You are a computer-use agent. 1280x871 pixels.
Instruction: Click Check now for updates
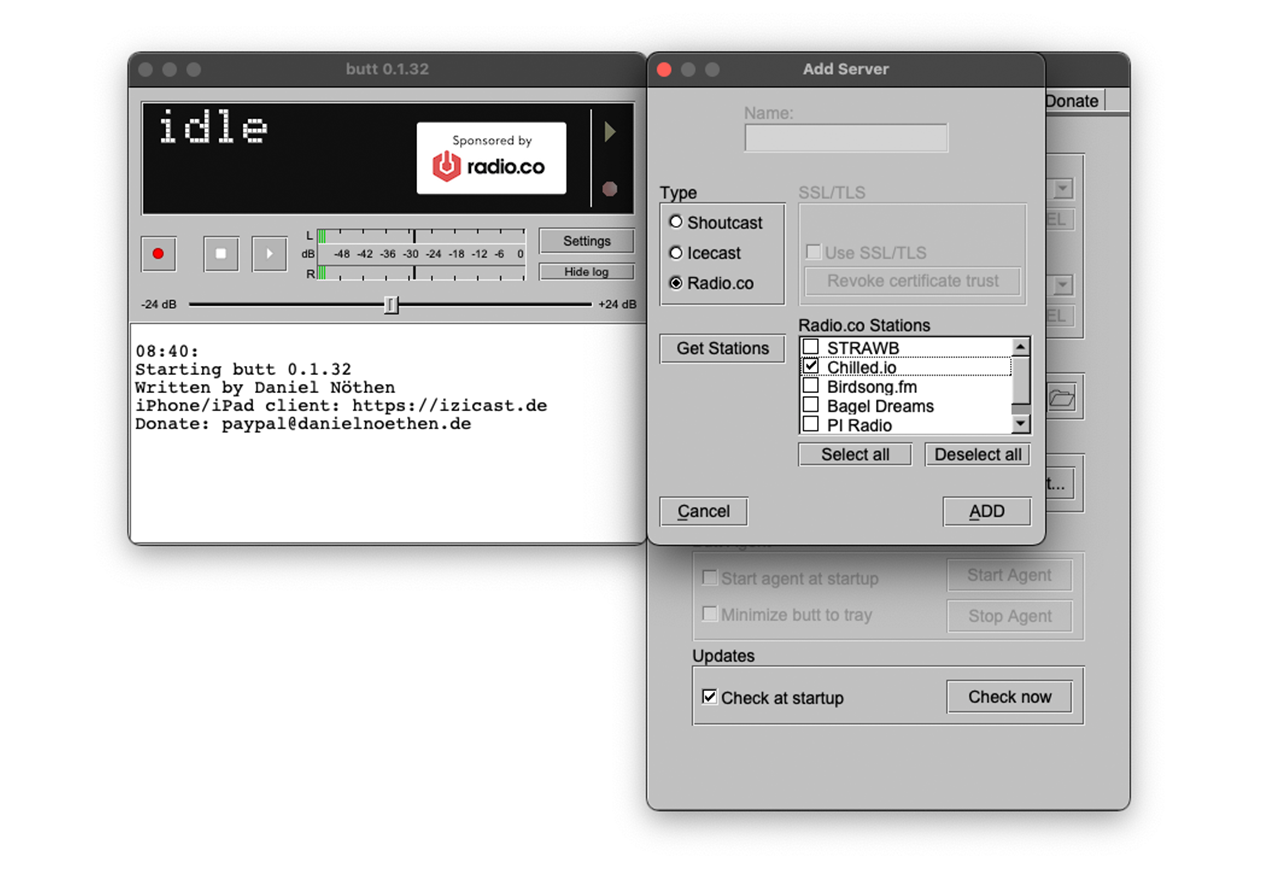(x=1009, y=697)
